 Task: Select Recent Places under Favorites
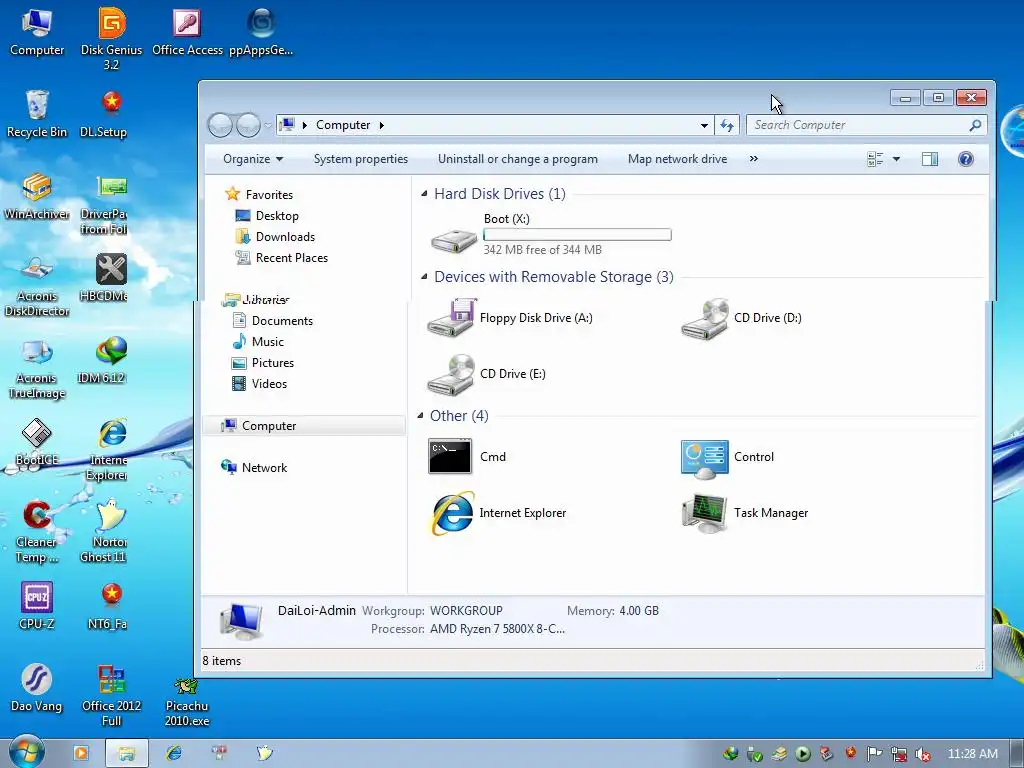click(x=281, y=257)
